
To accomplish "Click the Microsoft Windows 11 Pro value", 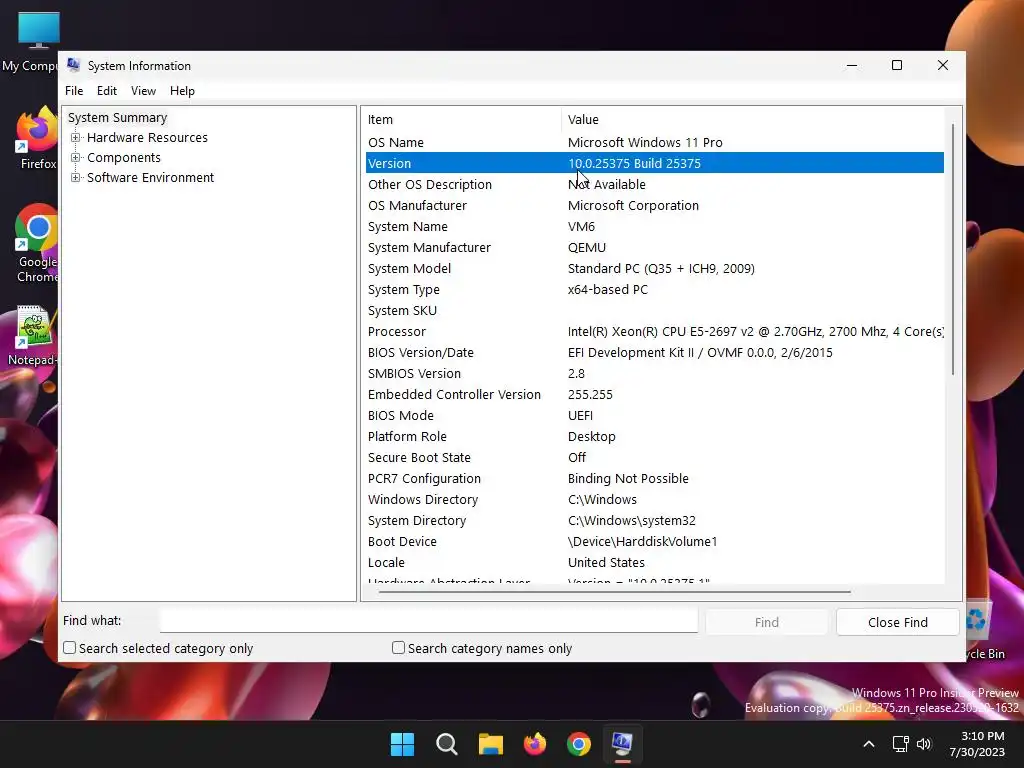I will coord(645,142).
